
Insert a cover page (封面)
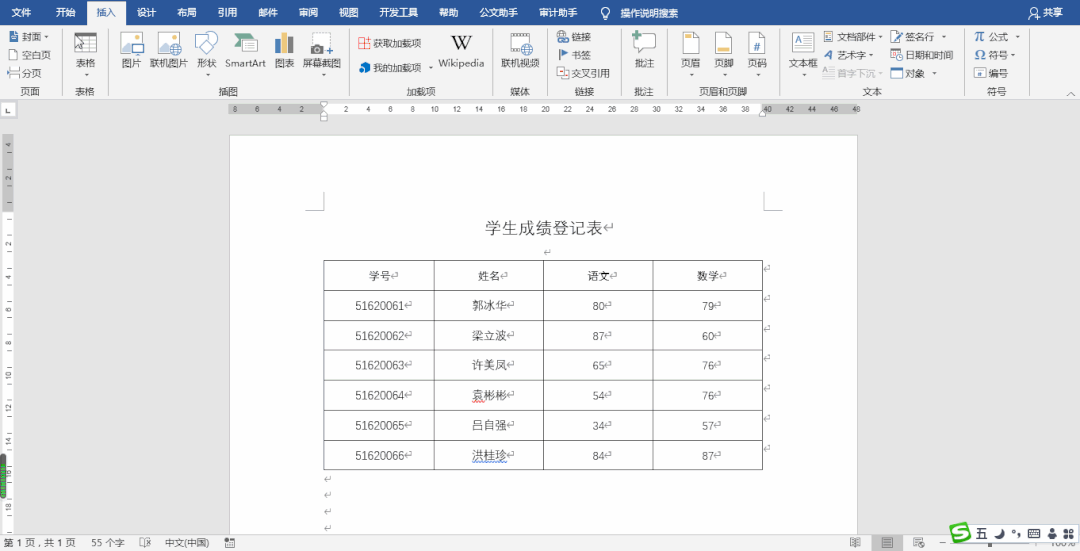pos(29,37)
